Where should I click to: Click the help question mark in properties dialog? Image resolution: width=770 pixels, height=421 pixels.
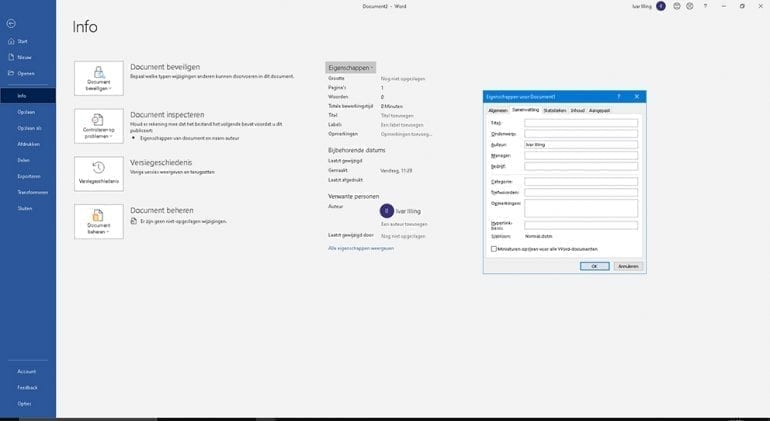click(619, 97)
